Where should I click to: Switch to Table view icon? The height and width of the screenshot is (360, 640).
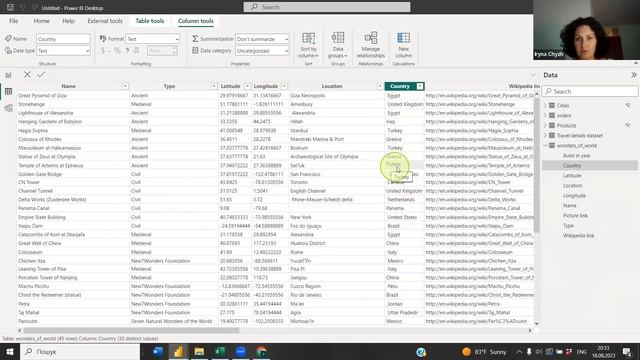pos(8,91)
